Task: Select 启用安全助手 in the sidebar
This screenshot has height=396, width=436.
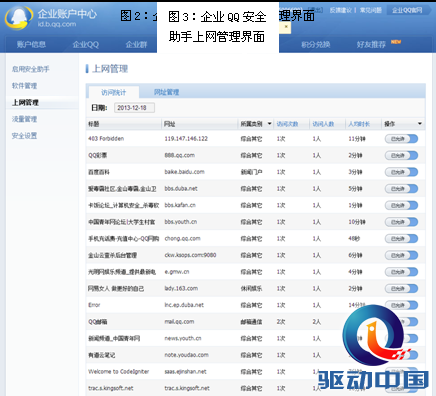Action: pyautogui.click(x=31, y=69)
